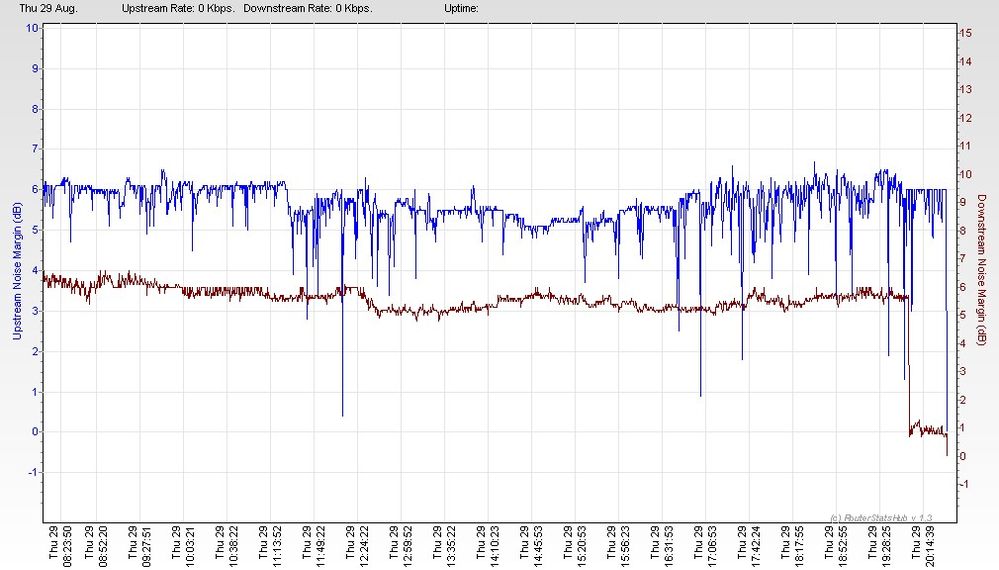The width and height of the screenshot is (999, 570).
Task: Click the 'Thu 29 17:06:53' time label
Action: click(705, 546)
